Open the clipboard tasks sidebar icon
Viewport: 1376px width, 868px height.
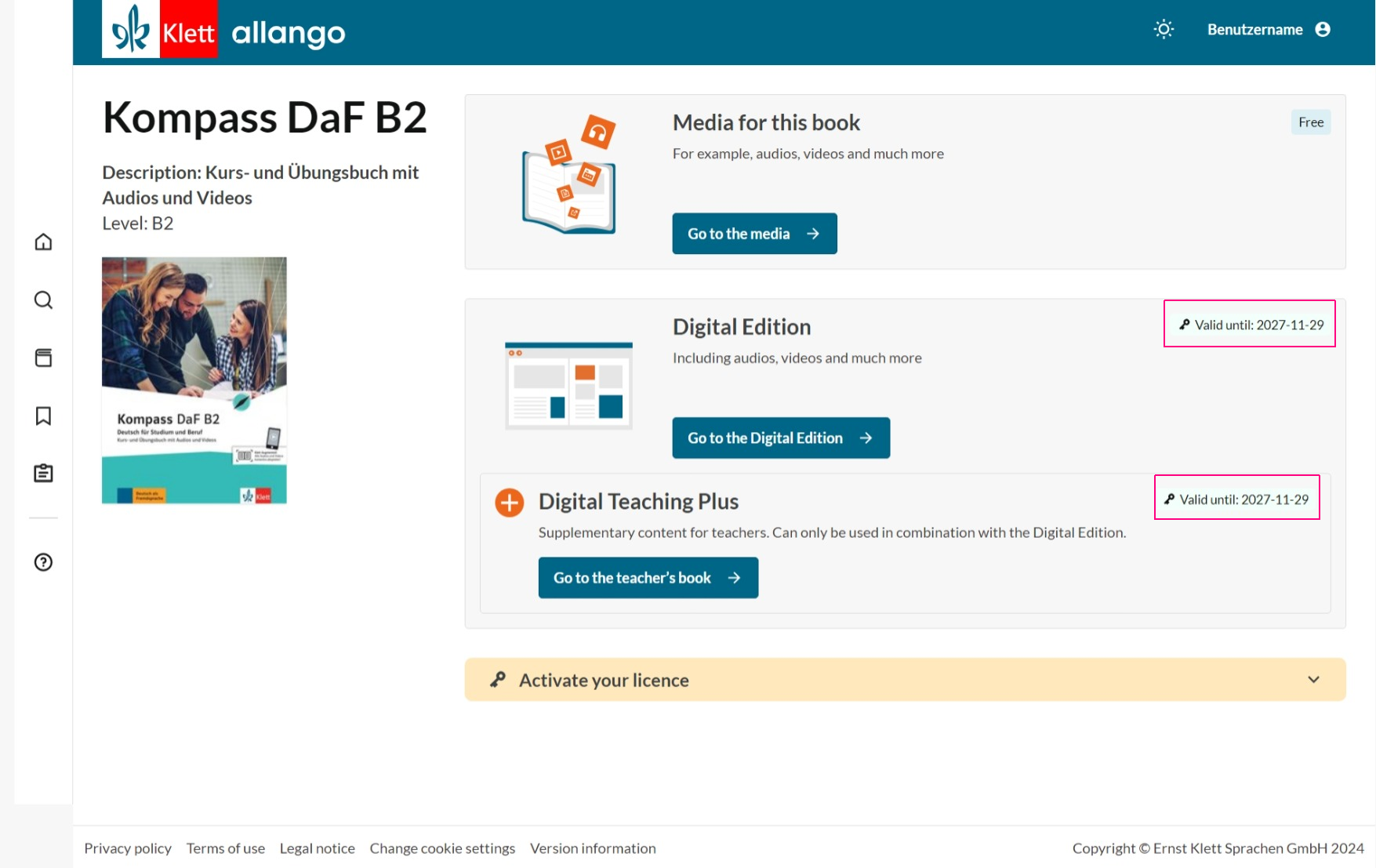pyautogui.click(x=43, y=473)
